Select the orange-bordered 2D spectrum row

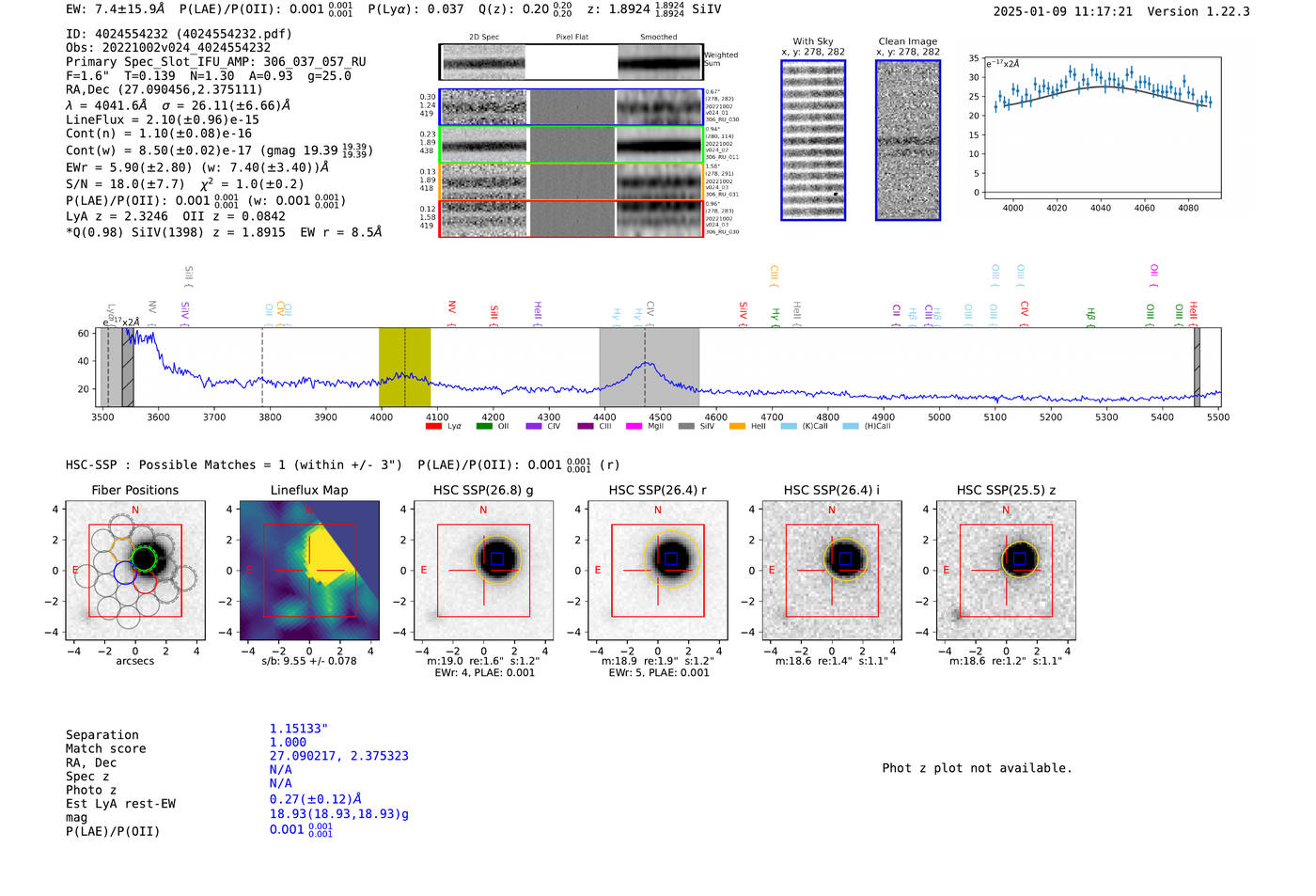point(572,181)
